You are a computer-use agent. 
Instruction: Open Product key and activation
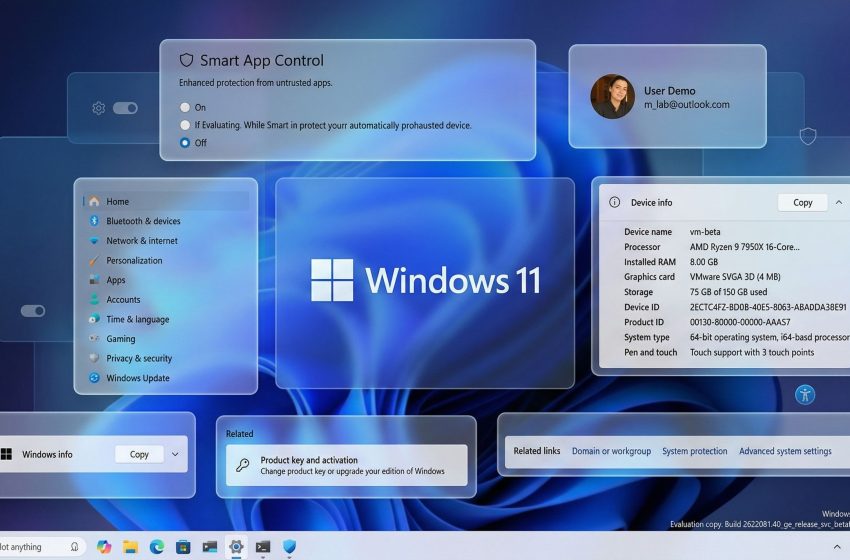346,465
